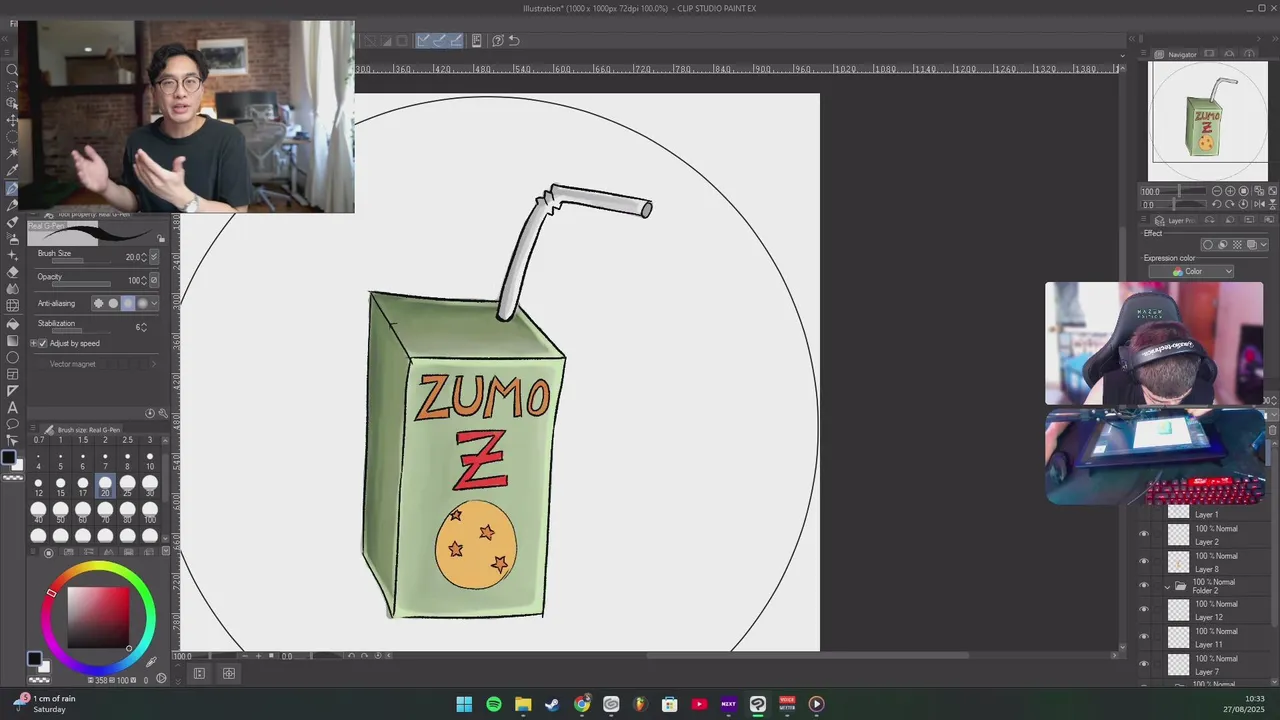Viewport: 1280px width, 720px height.
Task: Select brush size 10 preset
Action: (150, 461)
